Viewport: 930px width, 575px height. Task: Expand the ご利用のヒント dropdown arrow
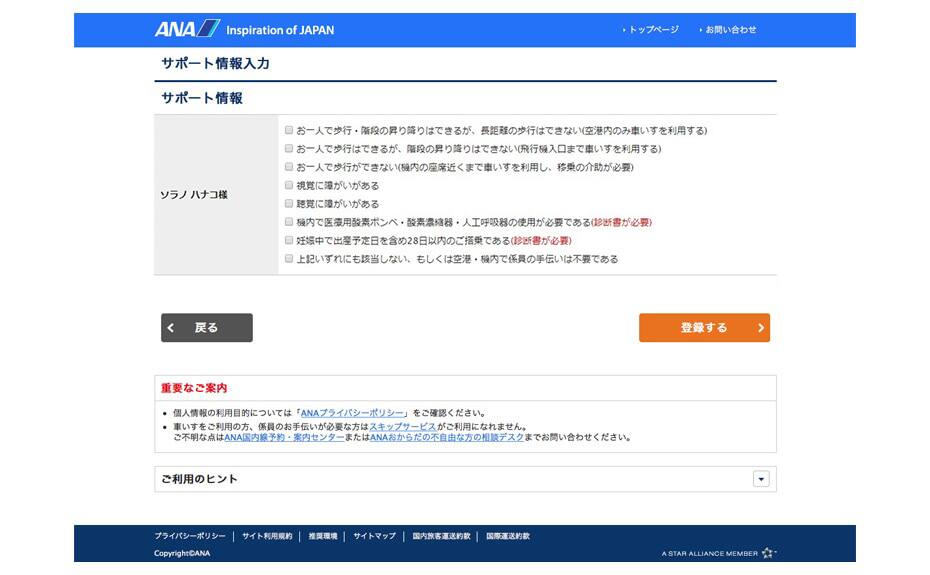pyautogui.click(x=761, y=479)
